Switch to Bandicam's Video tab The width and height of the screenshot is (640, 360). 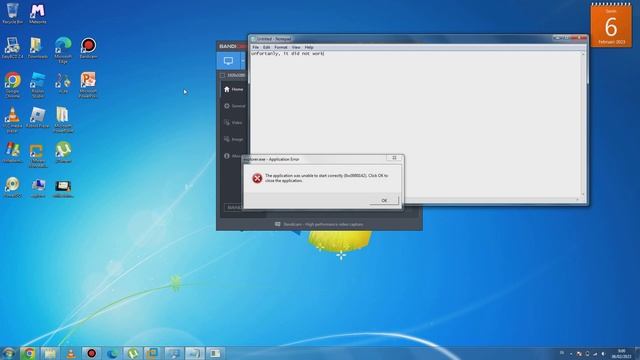pos(233,123)
